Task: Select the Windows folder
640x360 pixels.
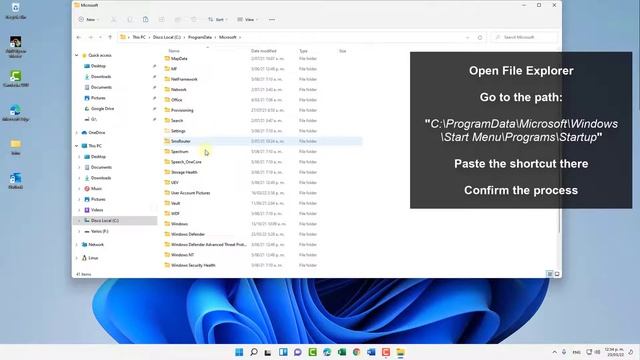Action: (179, 224)
